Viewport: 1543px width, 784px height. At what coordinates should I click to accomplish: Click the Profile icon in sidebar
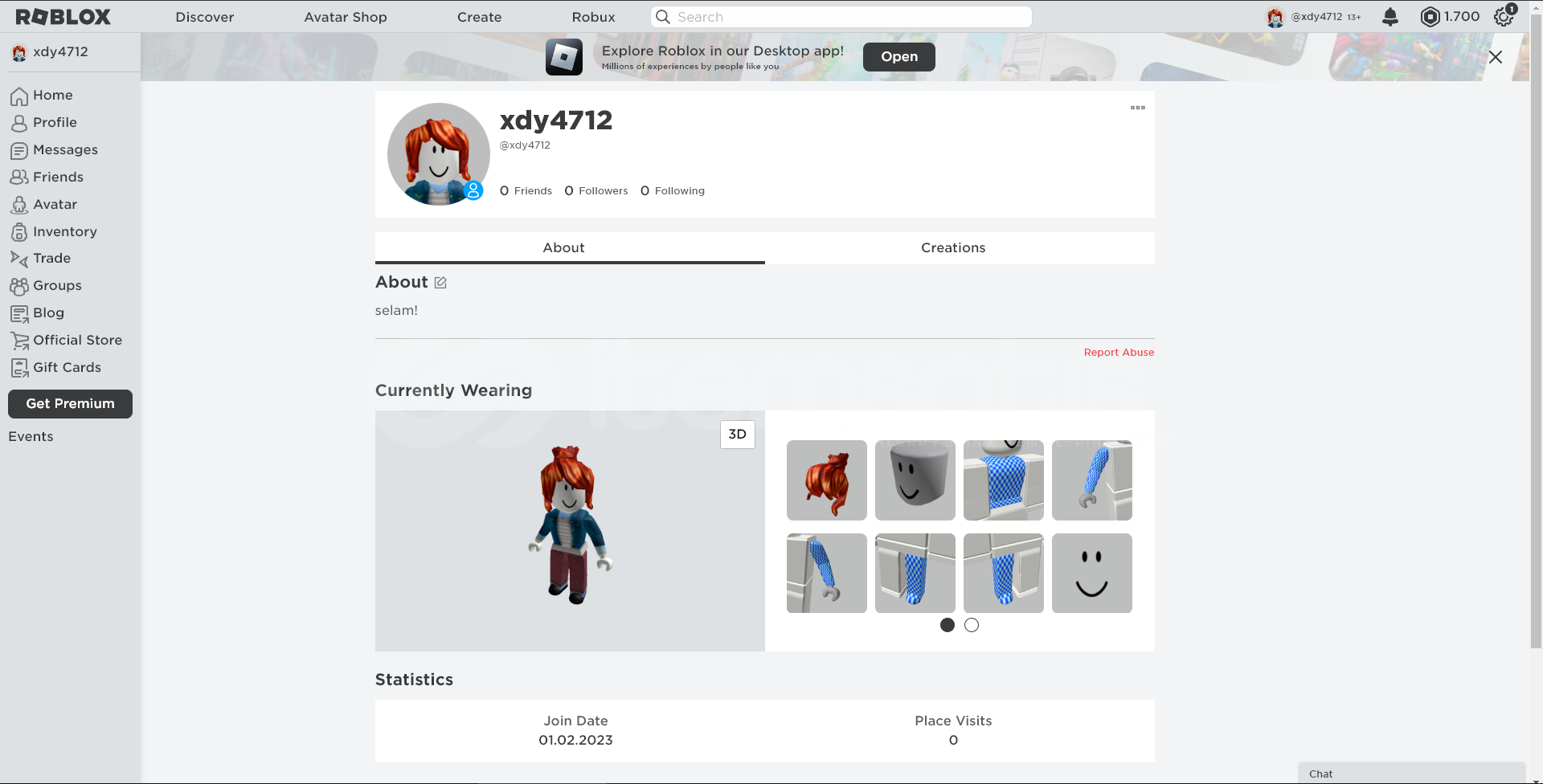pyautogui.click(x=19, y=123)
